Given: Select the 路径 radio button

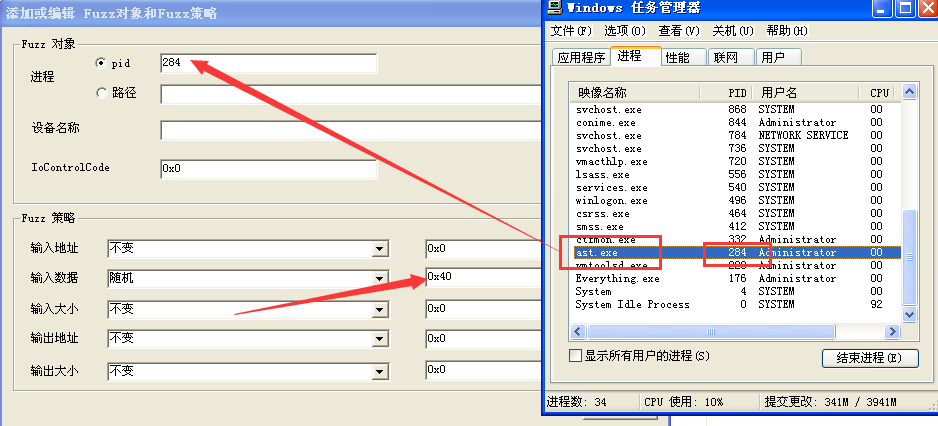Looking at the screenshot, I should click(101, 93).
